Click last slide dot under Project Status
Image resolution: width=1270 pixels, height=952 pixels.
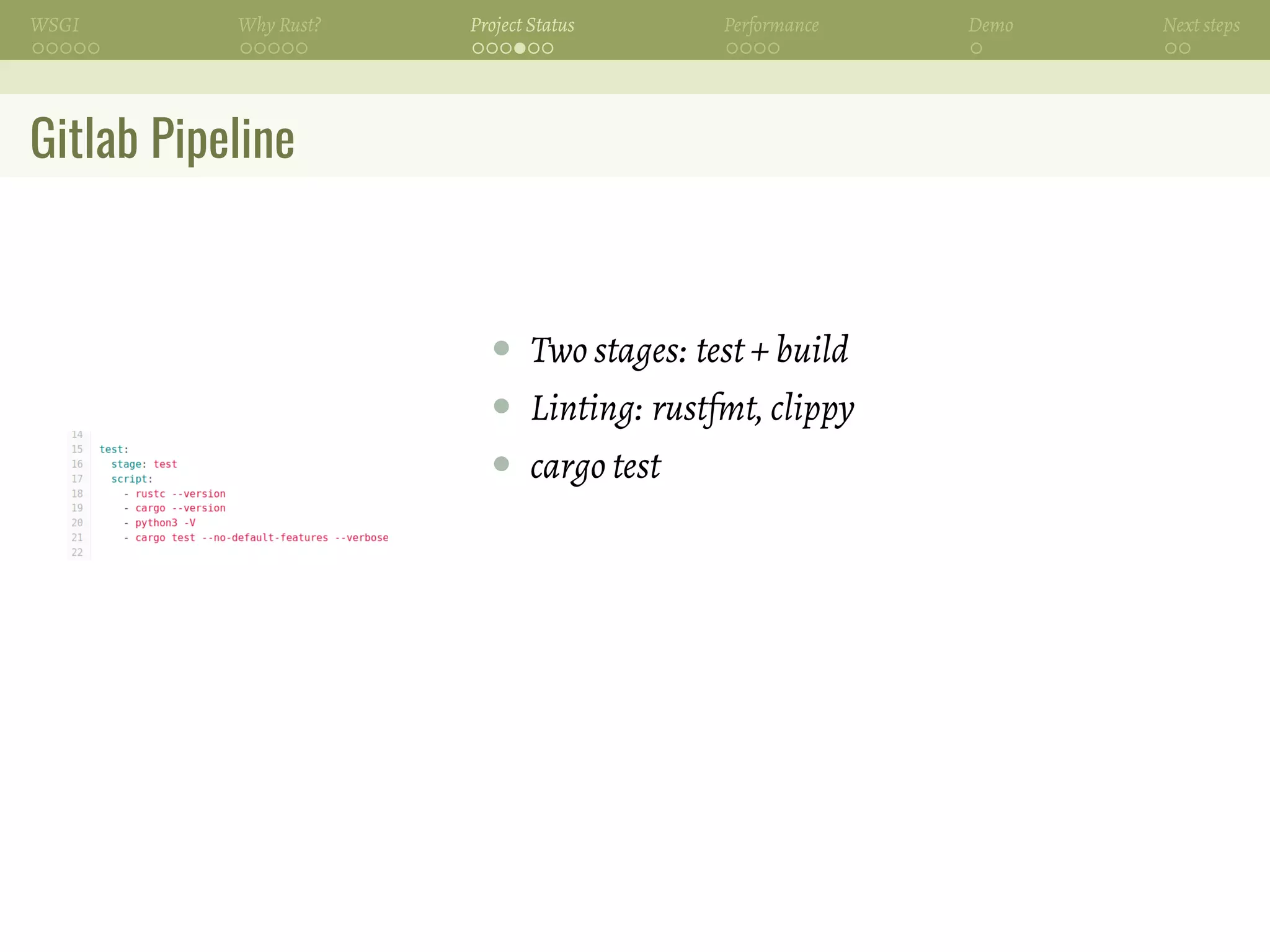[x=548, y=48]
